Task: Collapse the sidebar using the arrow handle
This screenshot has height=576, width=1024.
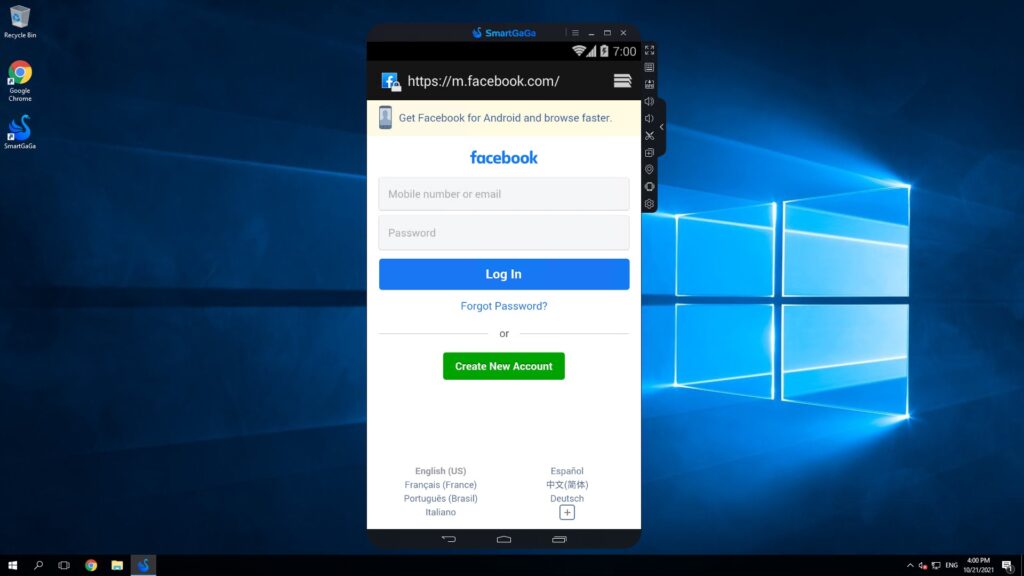Action: pos(661,127)
